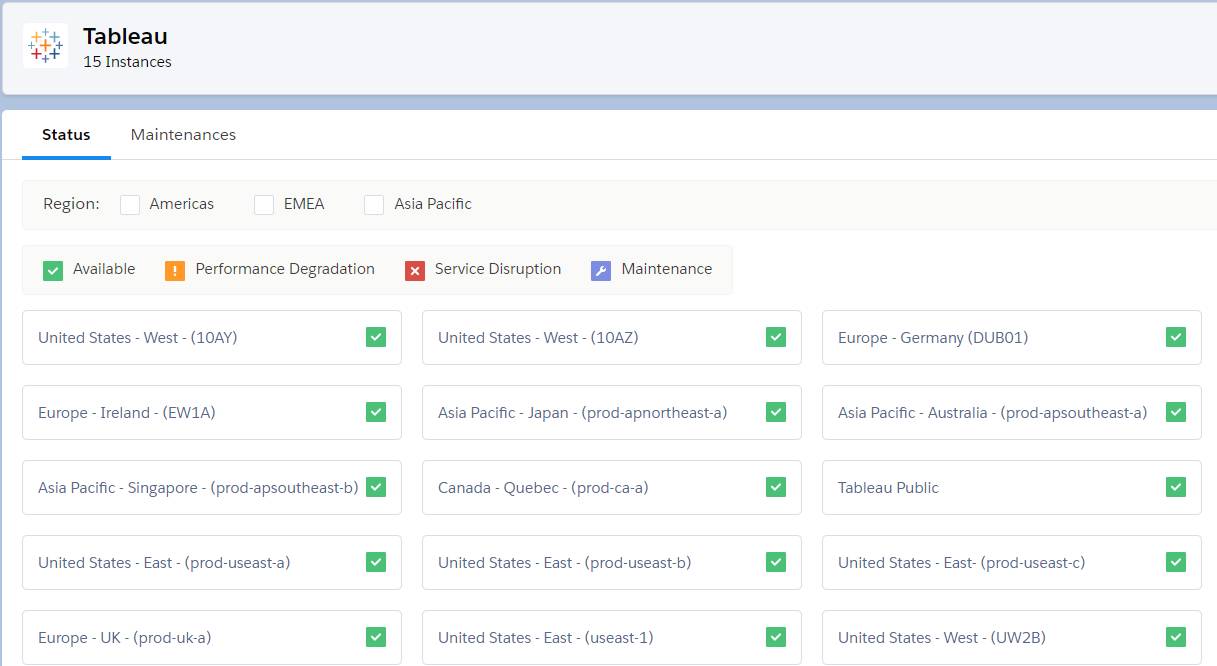
Task: Click status icon for United States - West (UW2B)
Action: point(1176,637)
